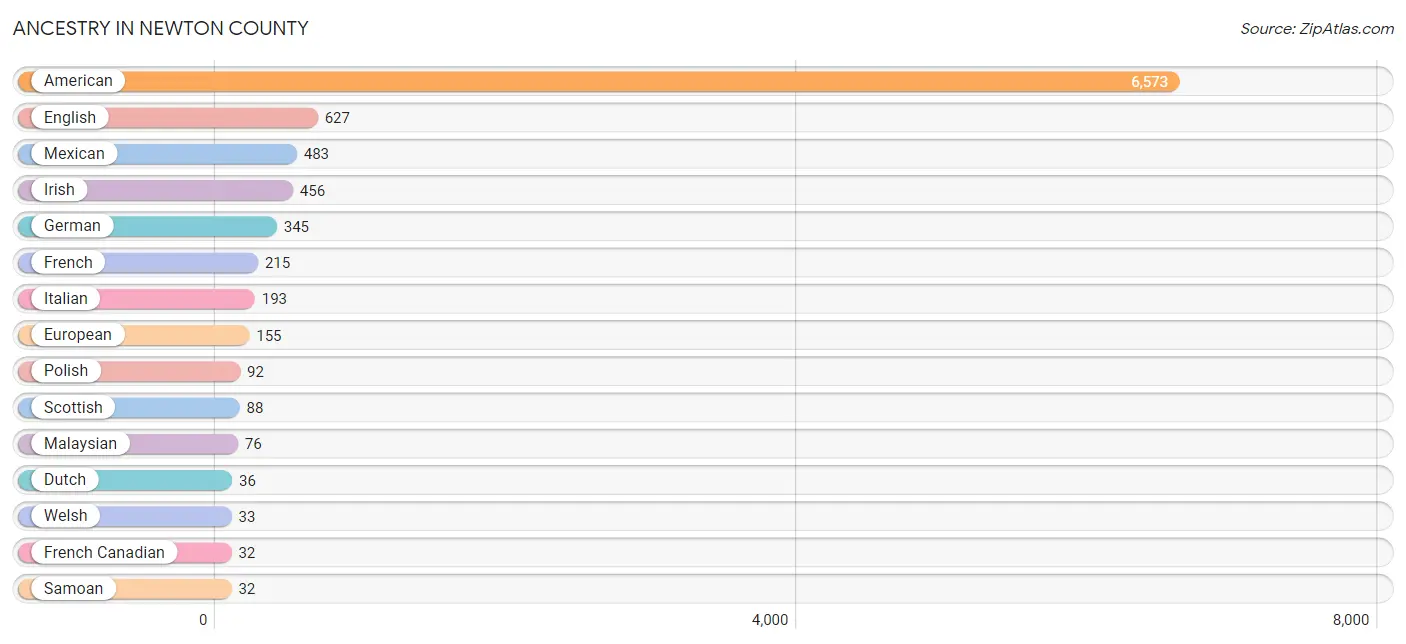Click the Italian ancestry label
Screen dimensions: 1406x644
(x=66, y=298)
